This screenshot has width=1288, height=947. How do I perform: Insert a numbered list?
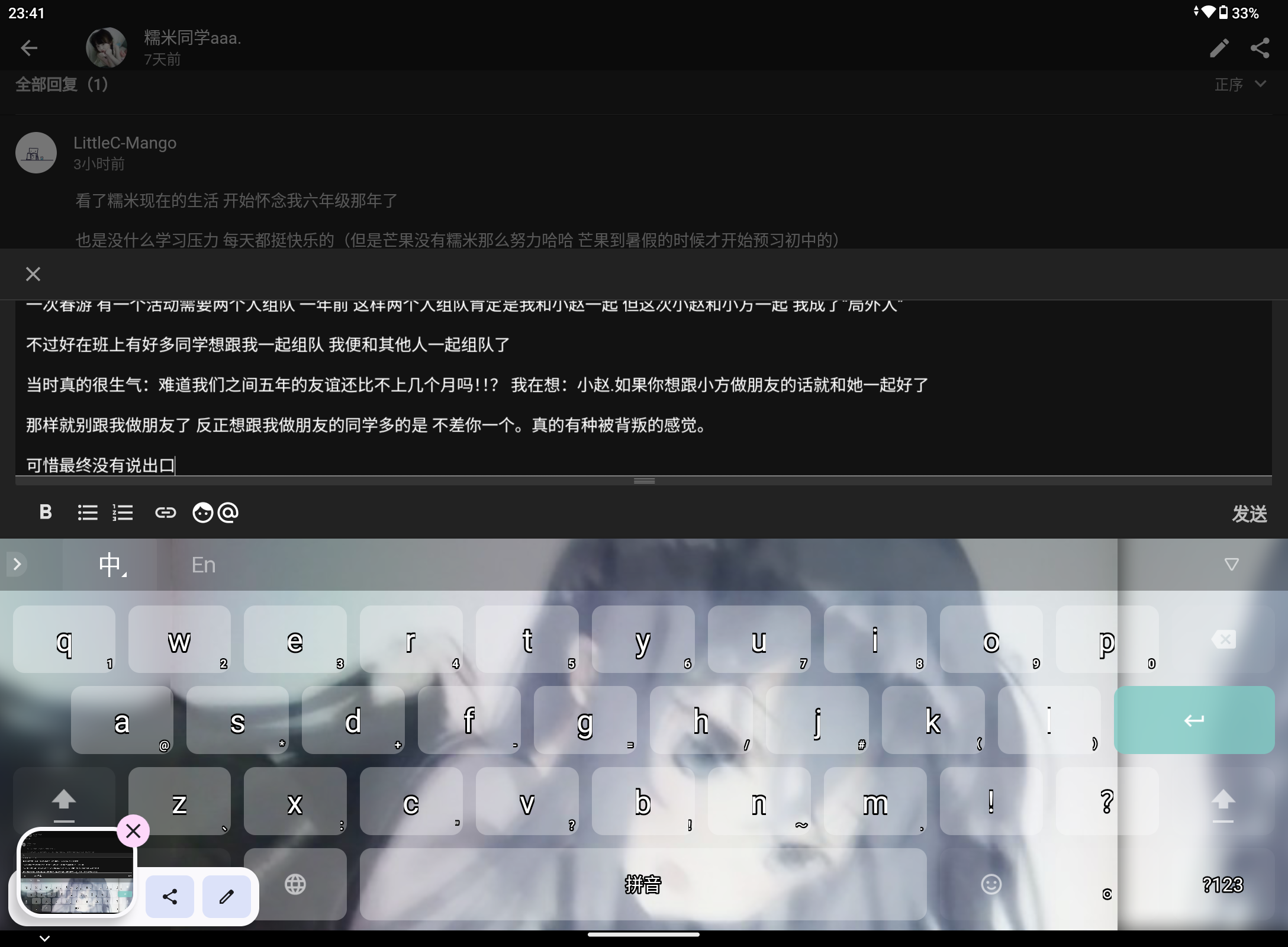click(123, 513)
